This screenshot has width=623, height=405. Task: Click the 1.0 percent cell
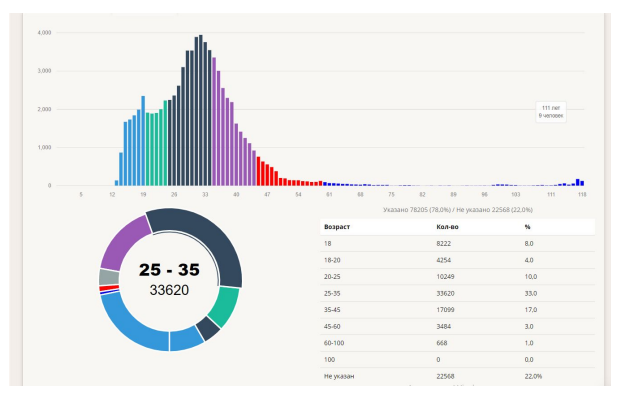(529, 343)
